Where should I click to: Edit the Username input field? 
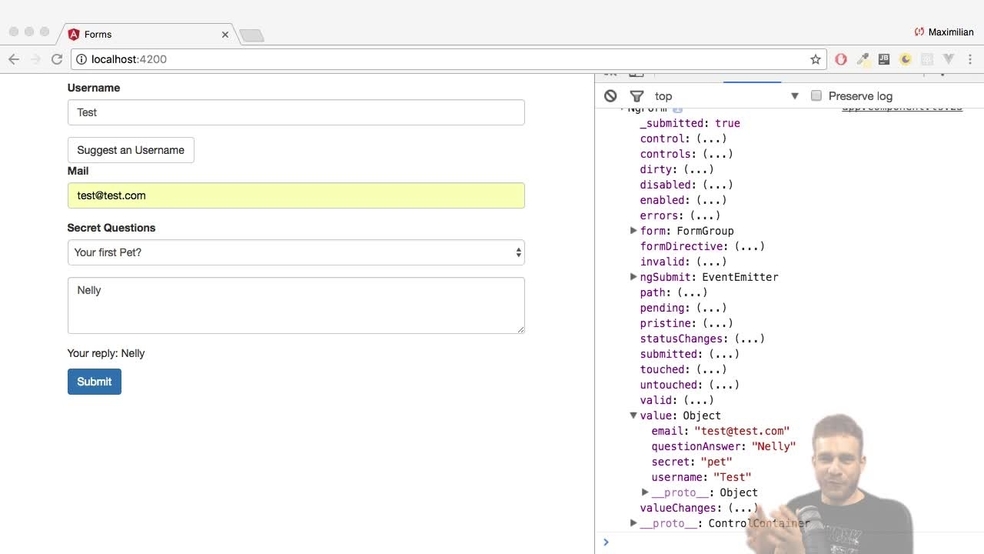(x=296, y=112)
